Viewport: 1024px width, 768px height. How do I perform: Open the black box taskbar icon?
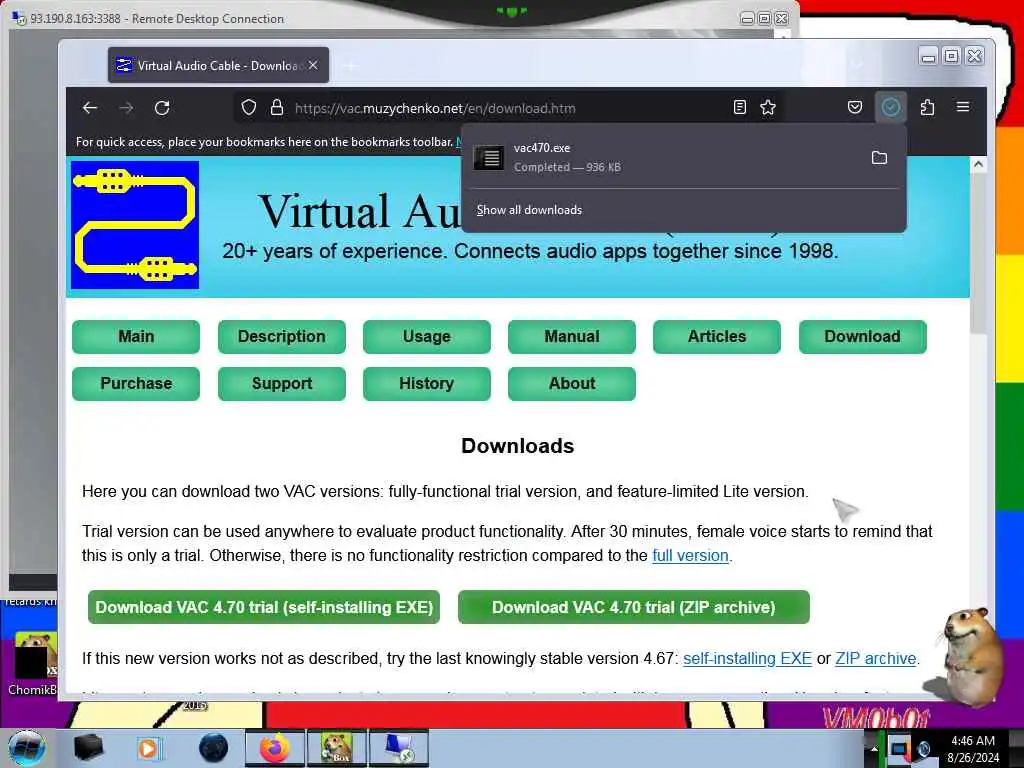(x=88, y=748)
